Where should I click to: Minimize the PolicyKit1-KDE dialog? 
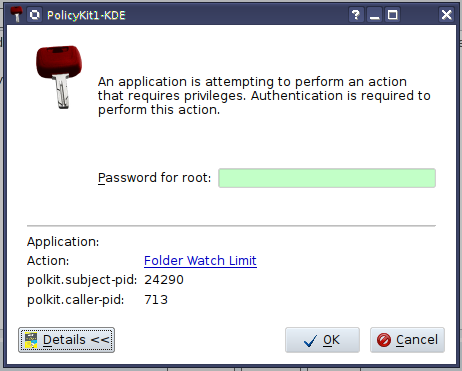(374, 15)
